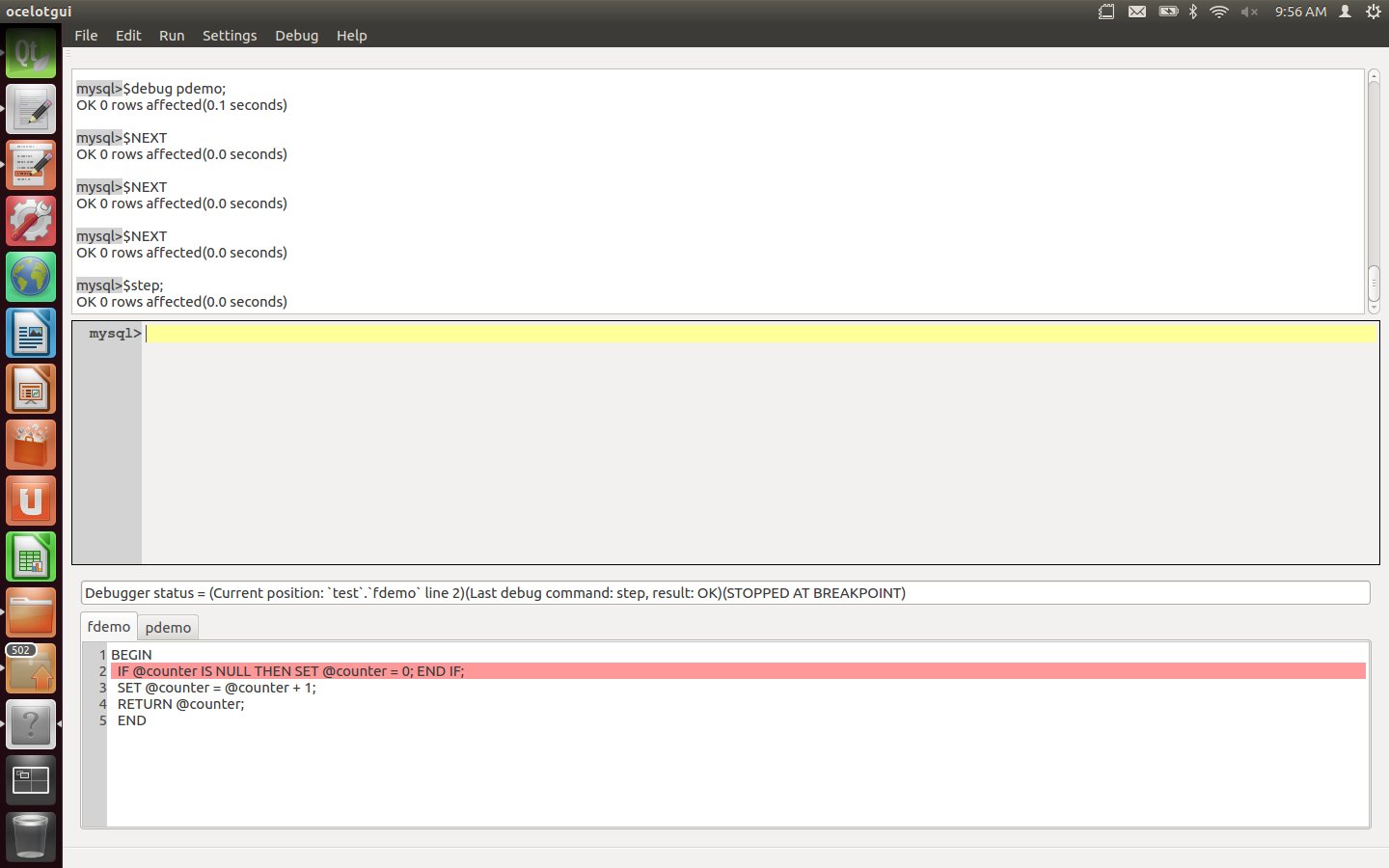Click line number 4 in code gutter

coord(102,704)
